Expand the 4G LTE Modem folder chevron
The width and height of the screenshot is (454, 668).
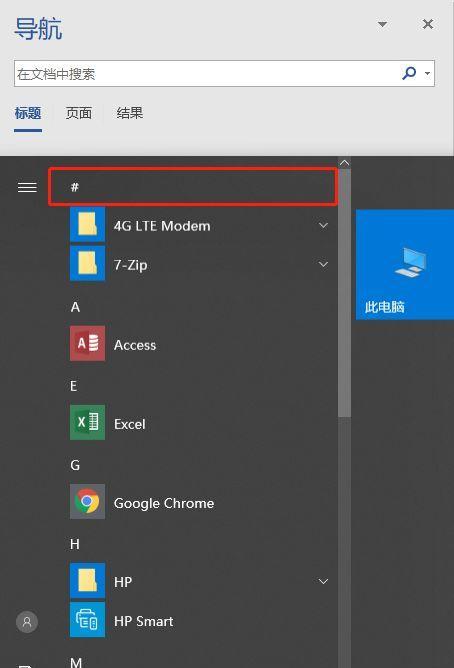click(323, 225)
